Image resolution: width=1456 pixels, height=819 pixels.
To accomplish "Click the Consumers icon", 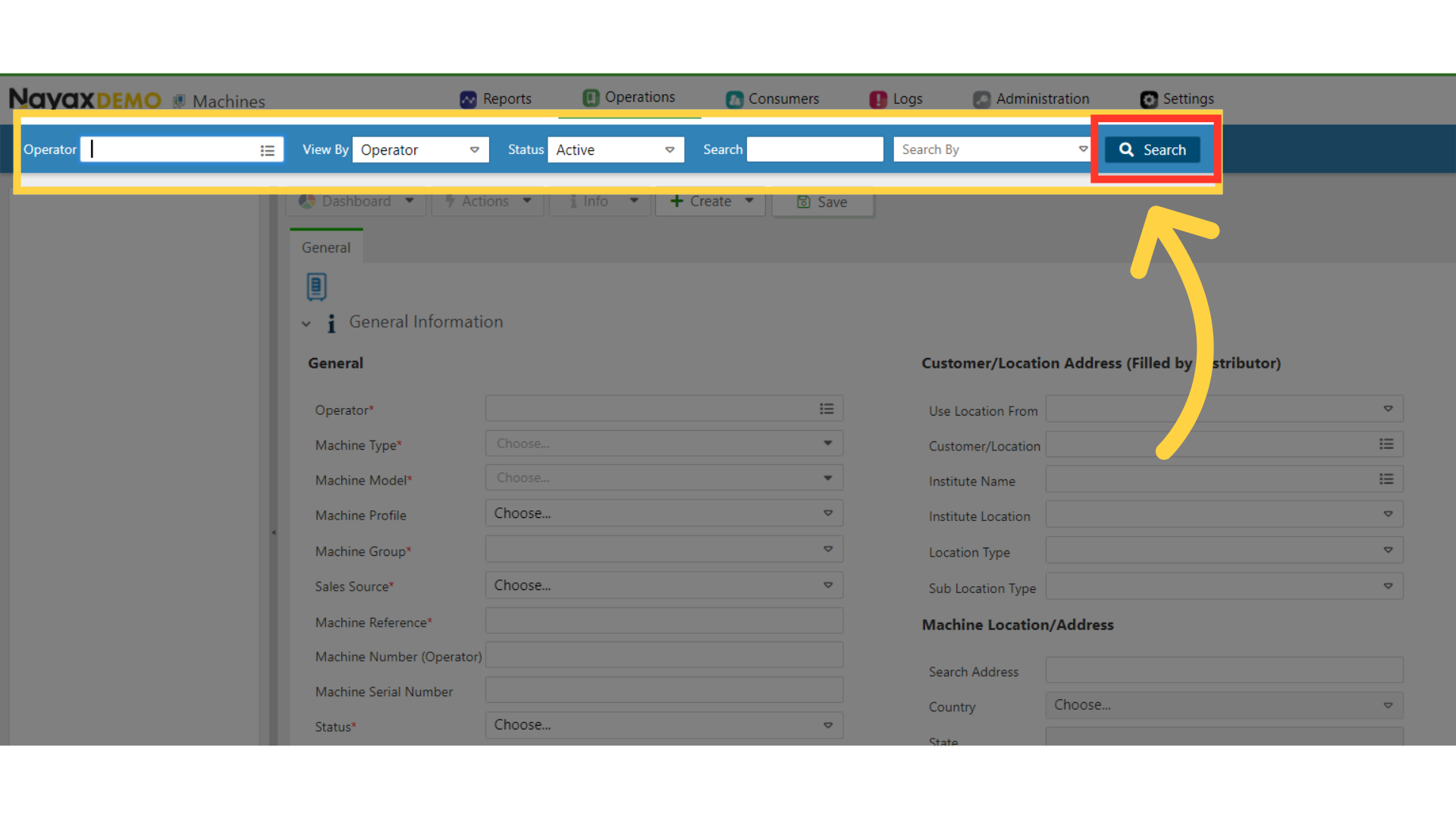I will click(734, 99).
